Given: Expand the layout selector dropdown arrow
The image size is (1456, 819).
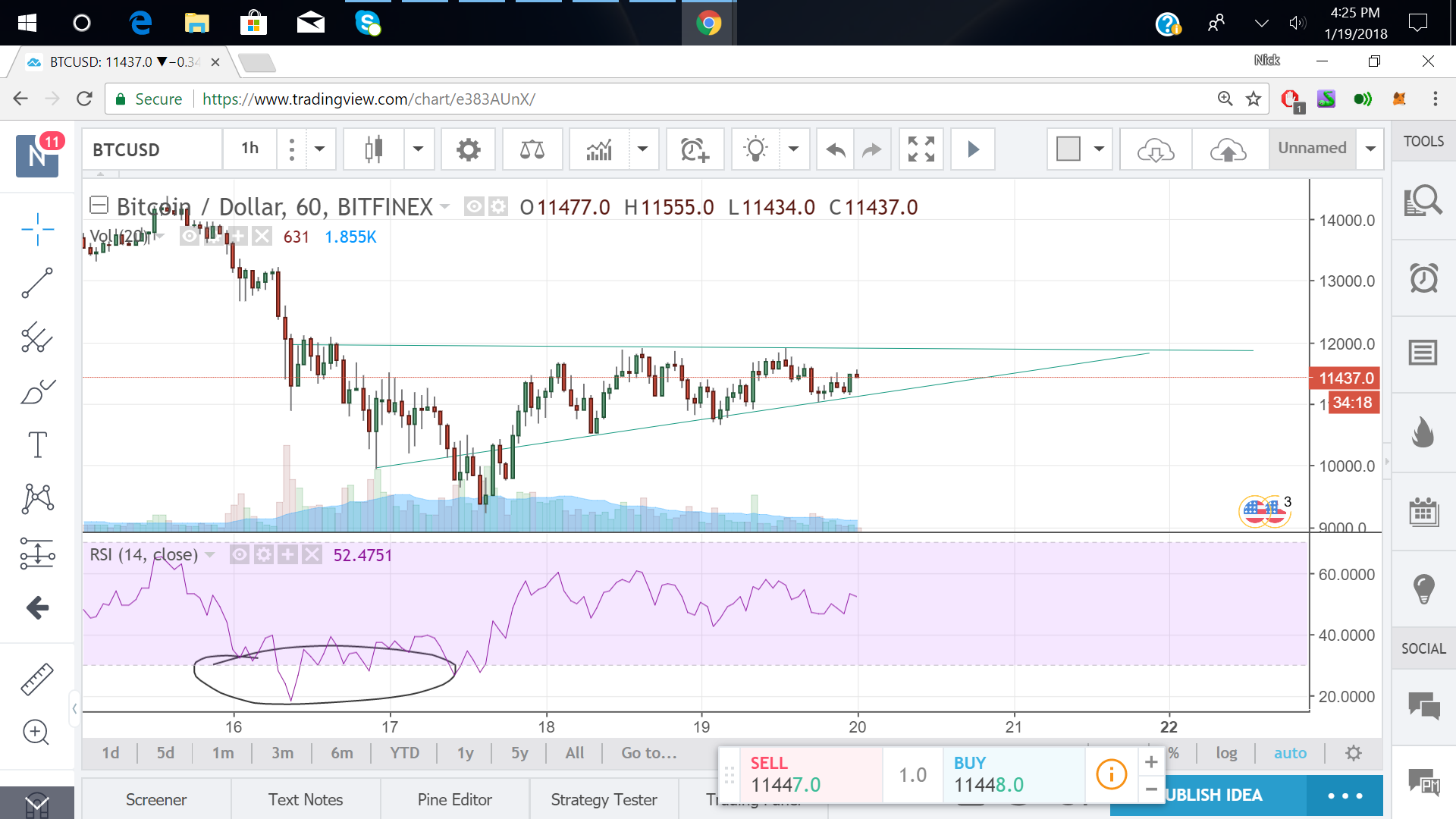Looking at the screenshot, I should click(1099, 149).
